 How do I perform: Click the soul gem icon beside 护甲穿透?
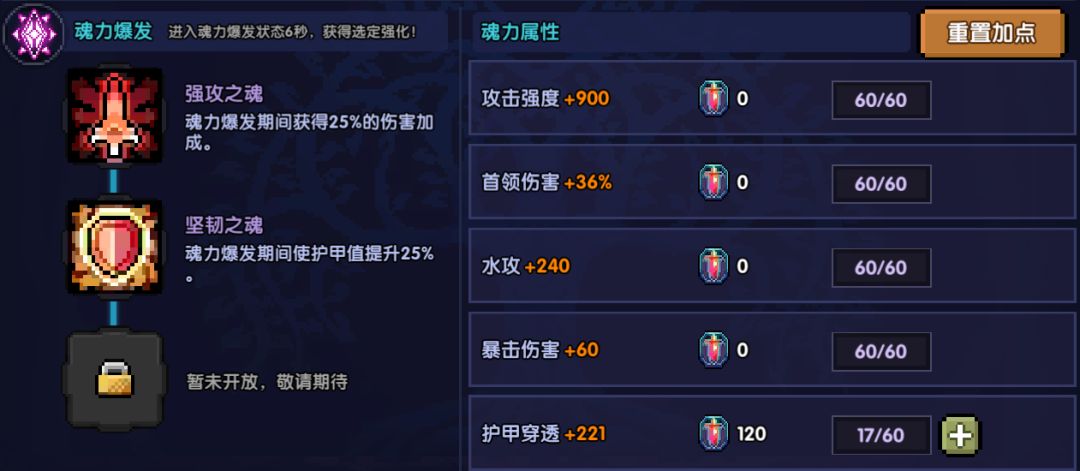click(713, 434)
